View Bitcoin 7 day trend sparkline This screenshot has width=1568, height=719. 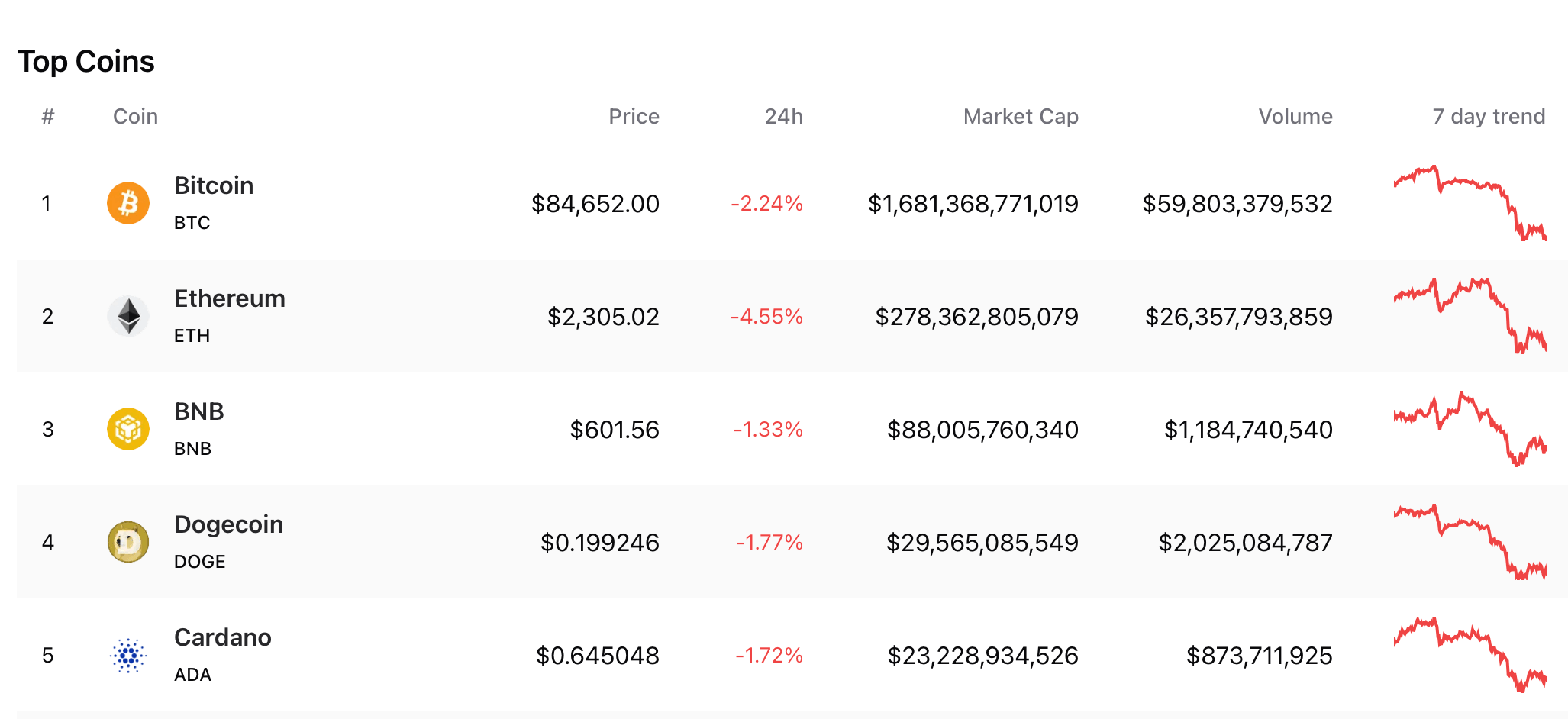[1470, 203]
